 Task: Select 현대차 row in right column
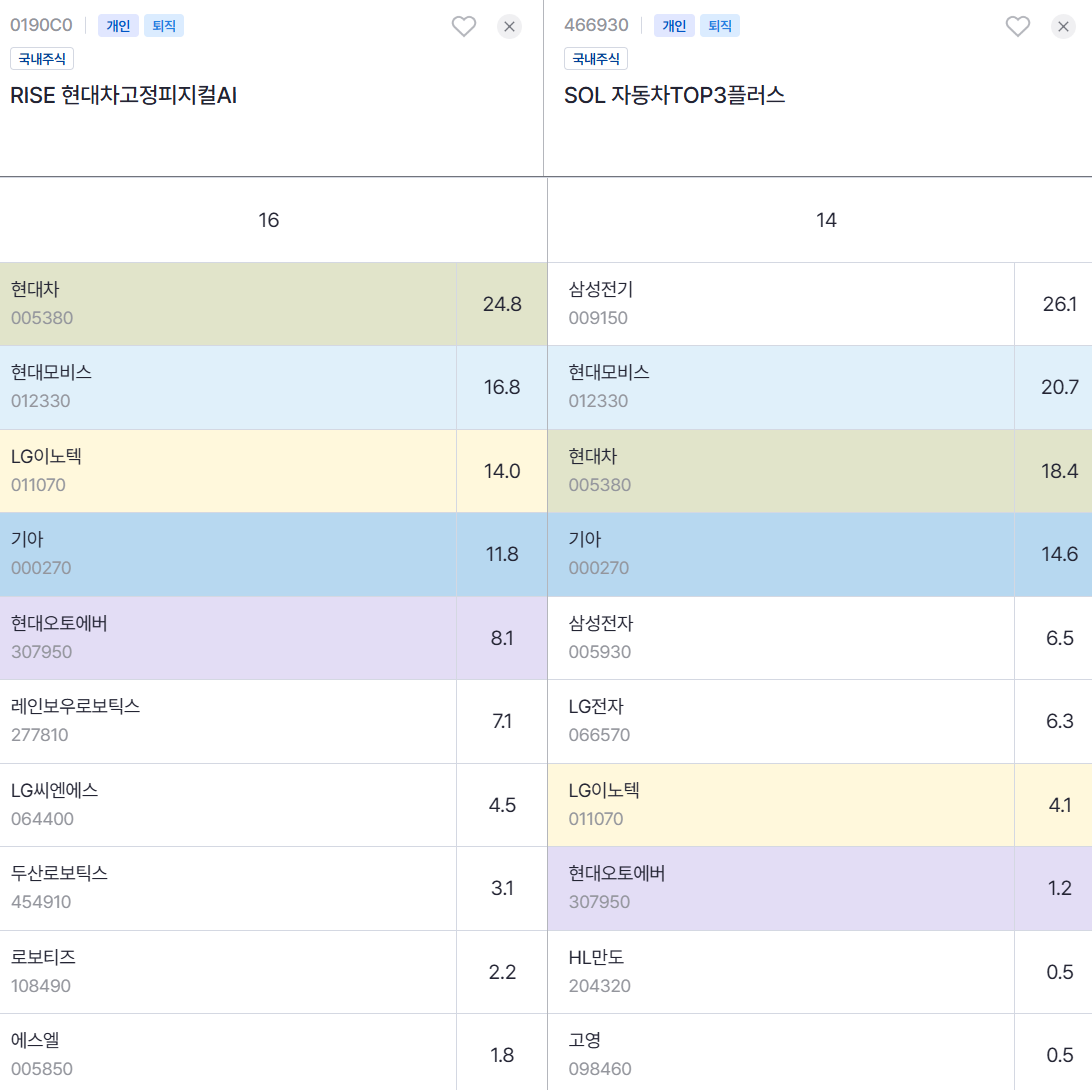coord(820,471)
